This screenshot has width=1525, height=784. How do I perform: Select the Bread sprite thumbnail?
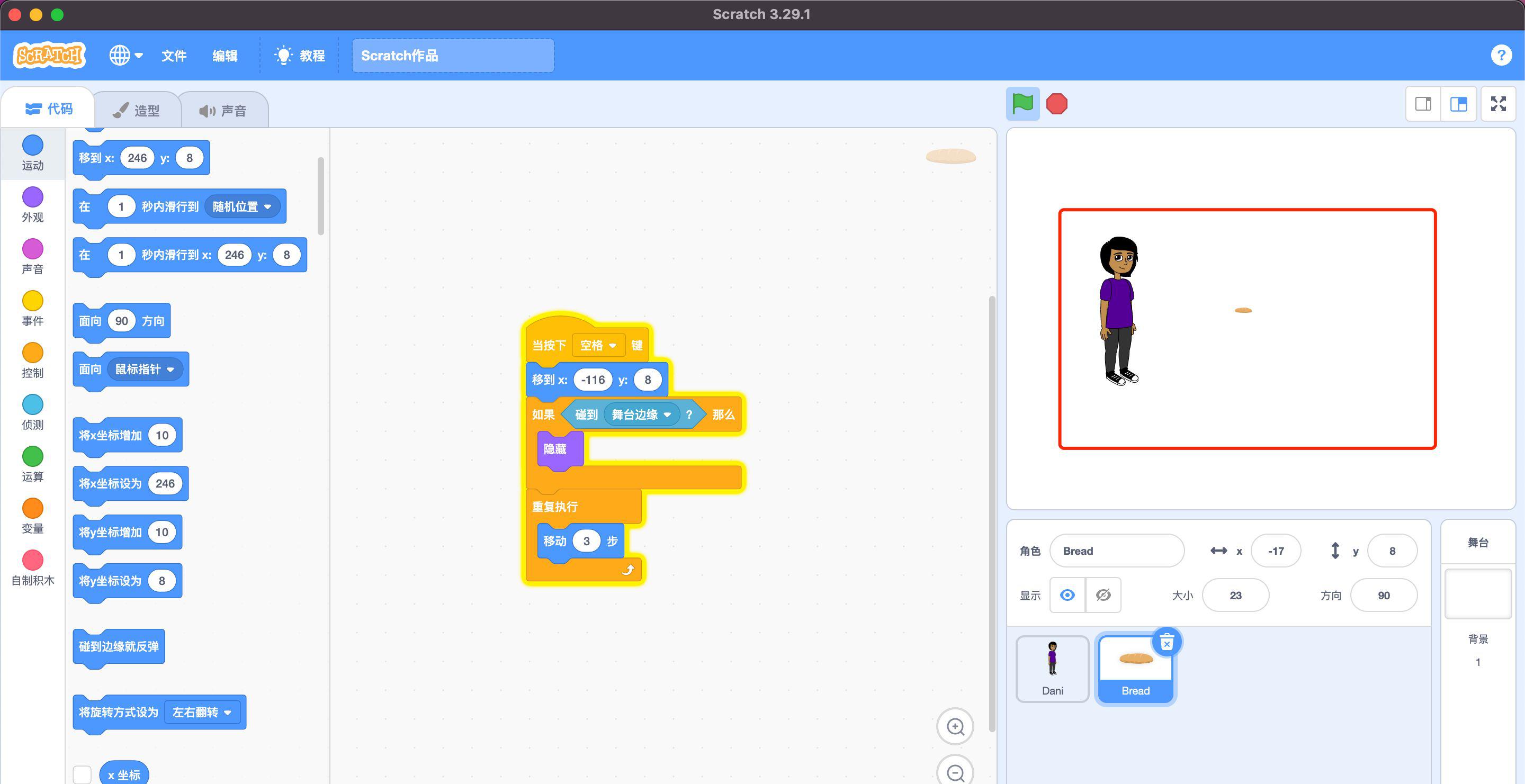(x=1135, y=669)
